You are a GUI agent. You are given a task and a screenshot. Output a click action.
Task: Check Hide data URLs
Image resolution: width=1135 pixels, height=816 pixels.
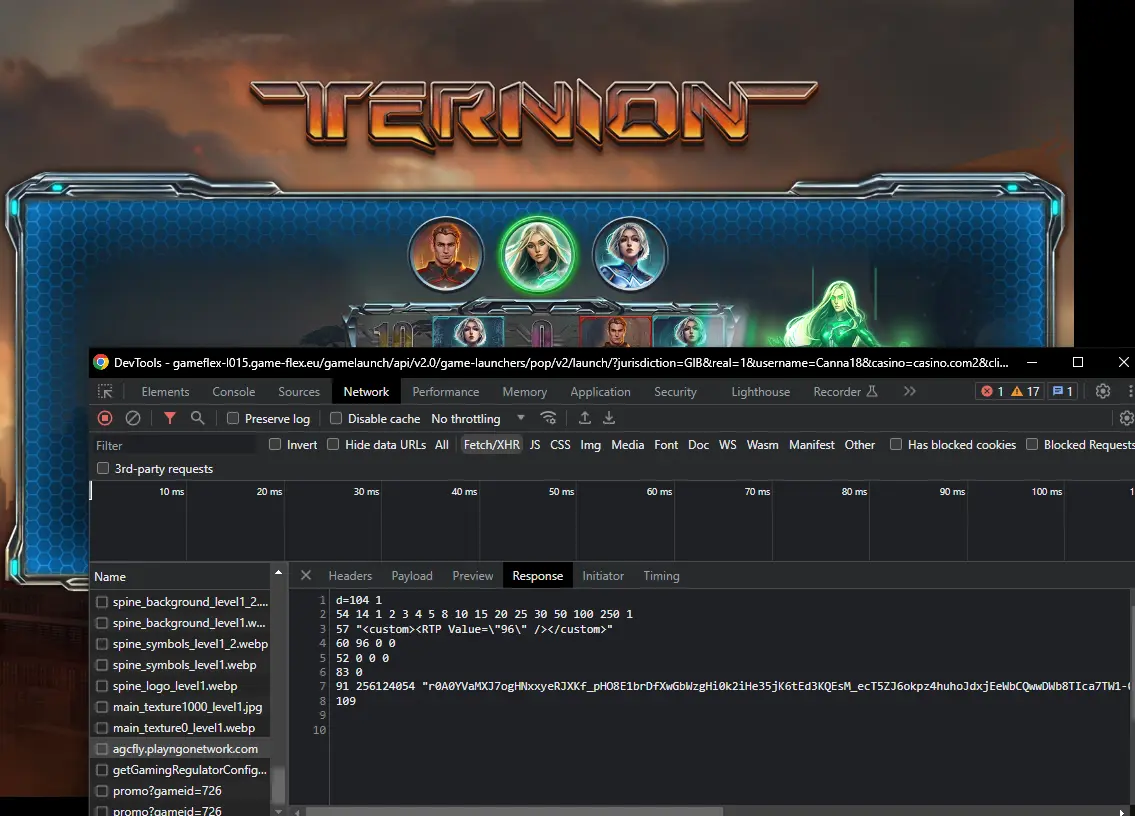click(333, 444)
